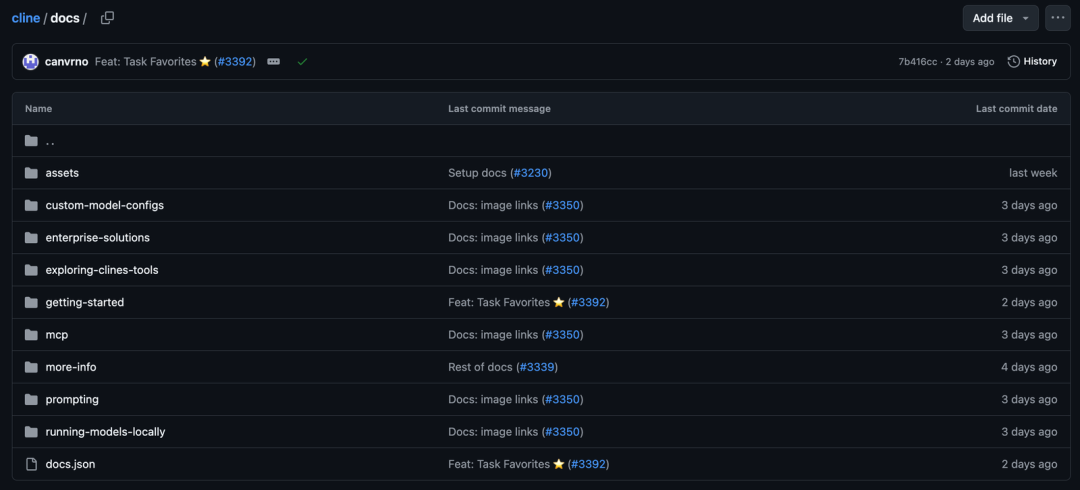Open the assets folder
1080x490 pixels.
coord(62,173)
